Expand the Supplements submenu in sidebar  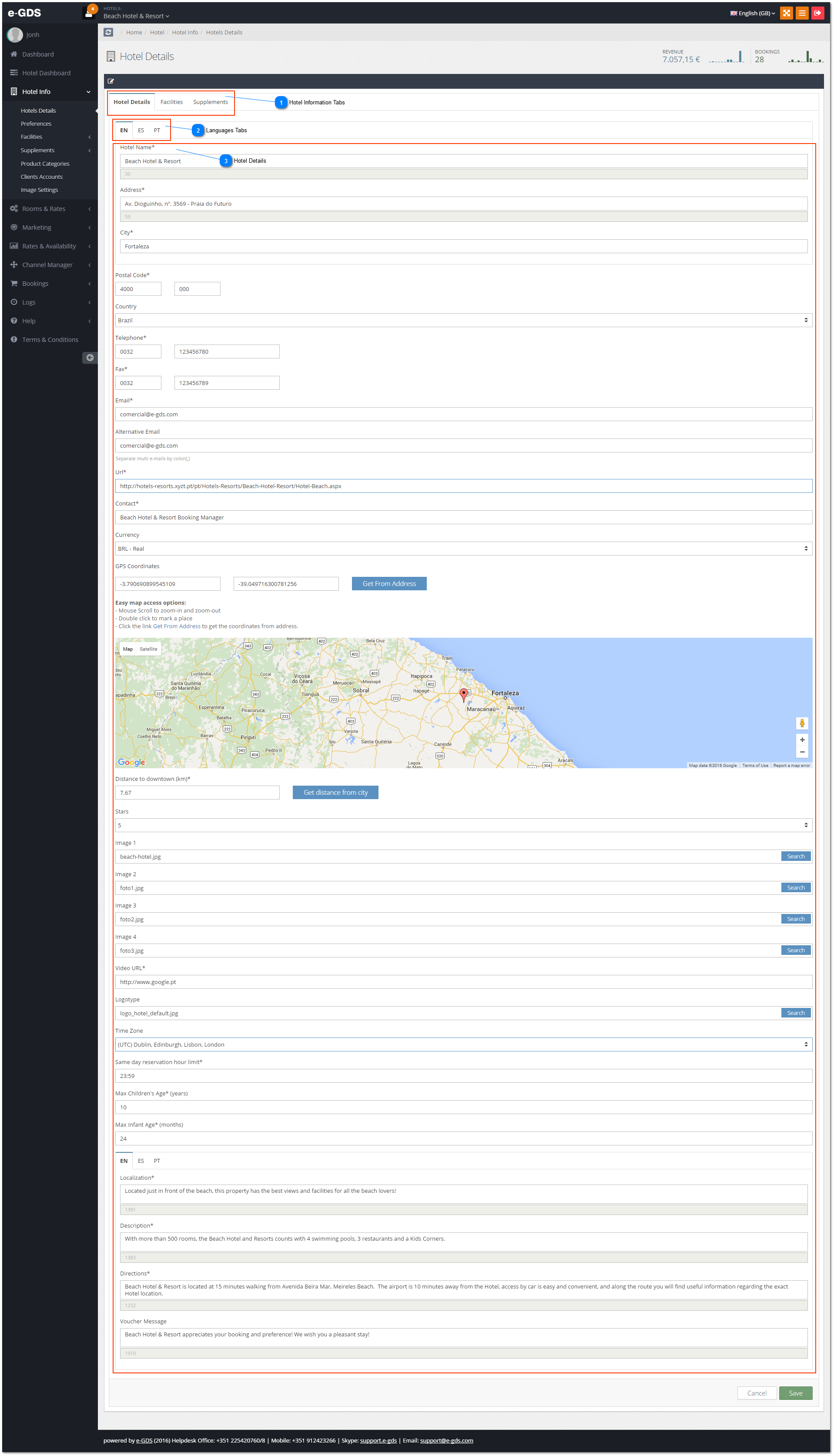(x=89, y=150)
